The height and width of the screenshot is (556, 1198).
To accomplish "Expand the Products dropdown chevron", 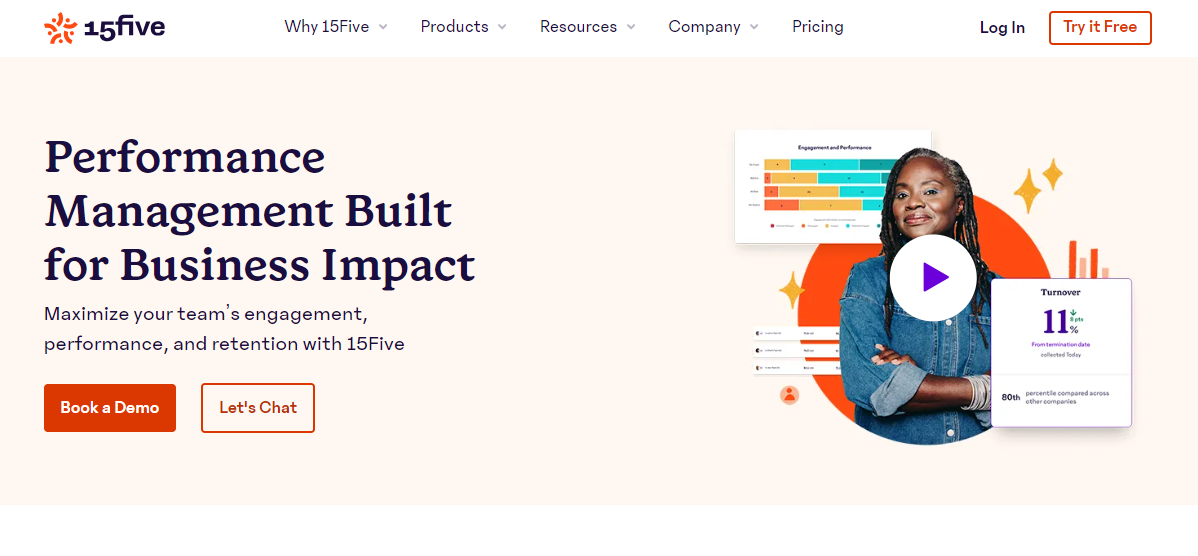I will pos(502,27).
